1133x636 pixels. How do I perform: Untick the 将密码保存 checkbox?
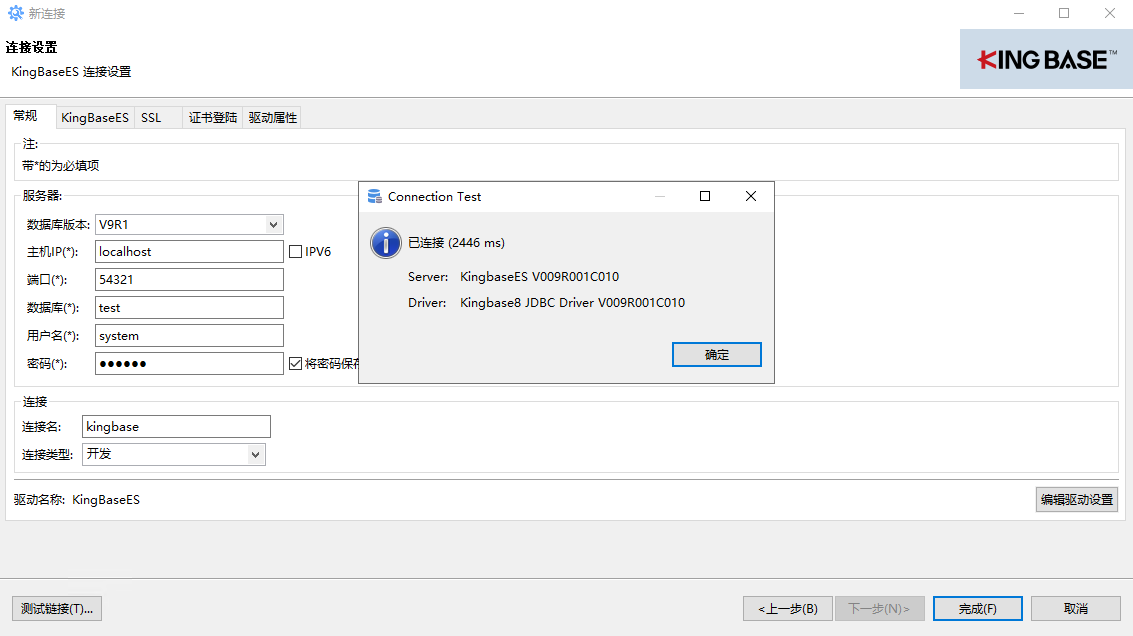296,364
